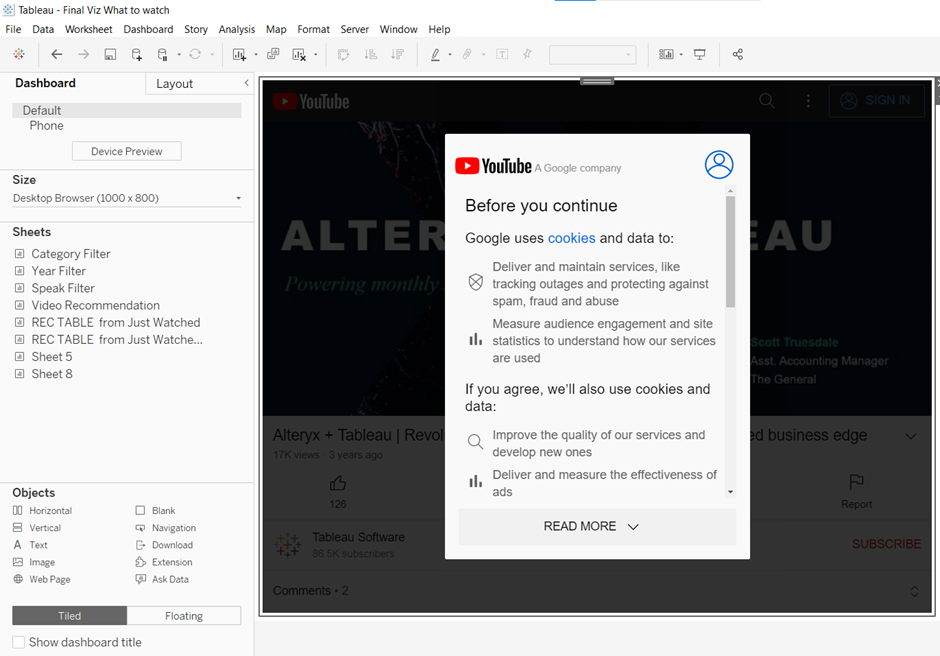
Task: Click the consent dialog vertical scrollbar
Action: 730,251
